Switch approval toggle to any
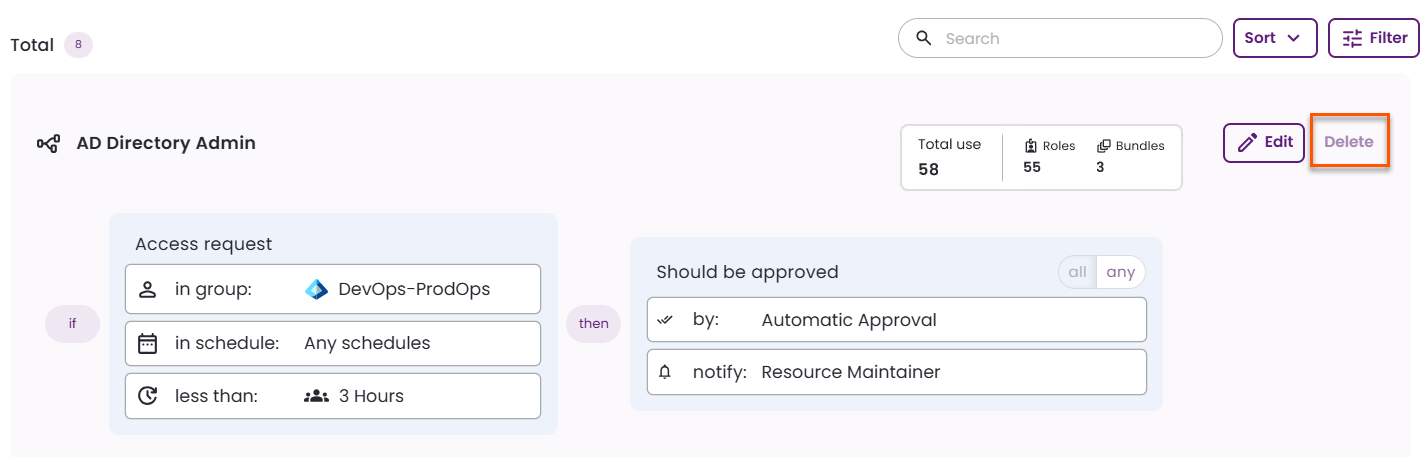The height and width of the screenshot is (457, 1428). pos(1120,272)
